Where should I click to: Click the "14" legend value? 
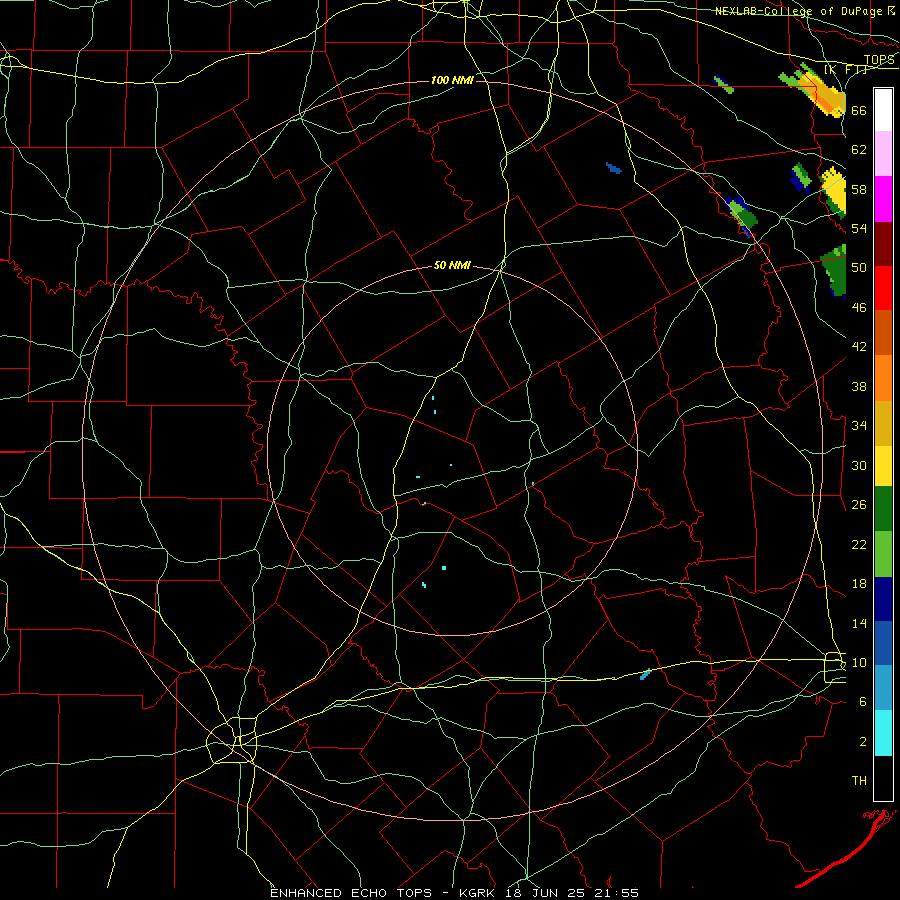point(859,623)
